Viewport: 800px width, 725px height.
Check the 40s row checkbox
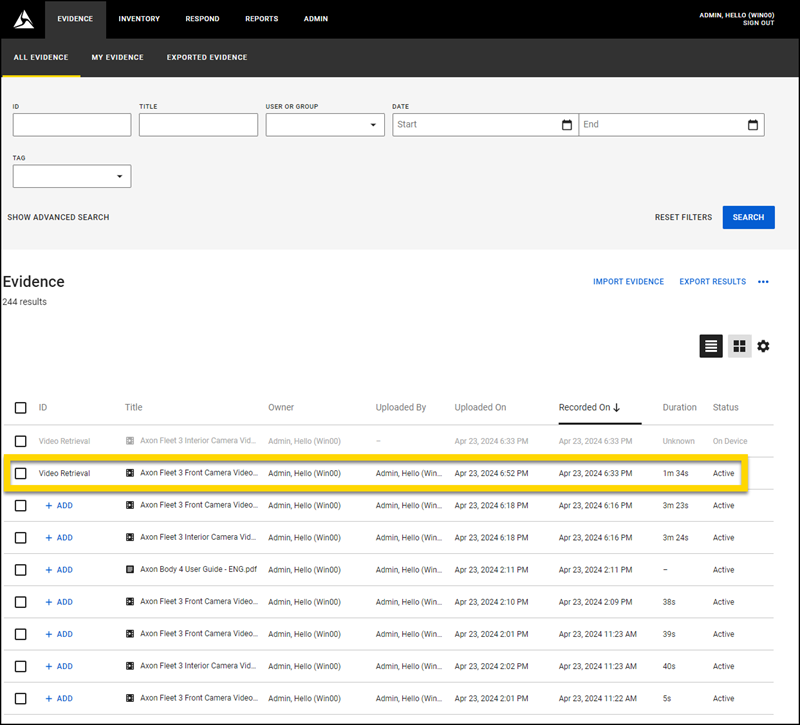(20, 666)
